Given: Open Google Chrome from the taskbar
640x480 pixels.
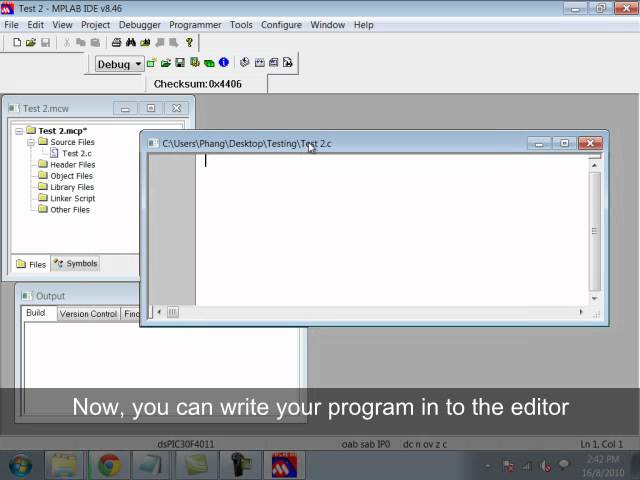Looking at the screenshot, I should coord(109,465).
